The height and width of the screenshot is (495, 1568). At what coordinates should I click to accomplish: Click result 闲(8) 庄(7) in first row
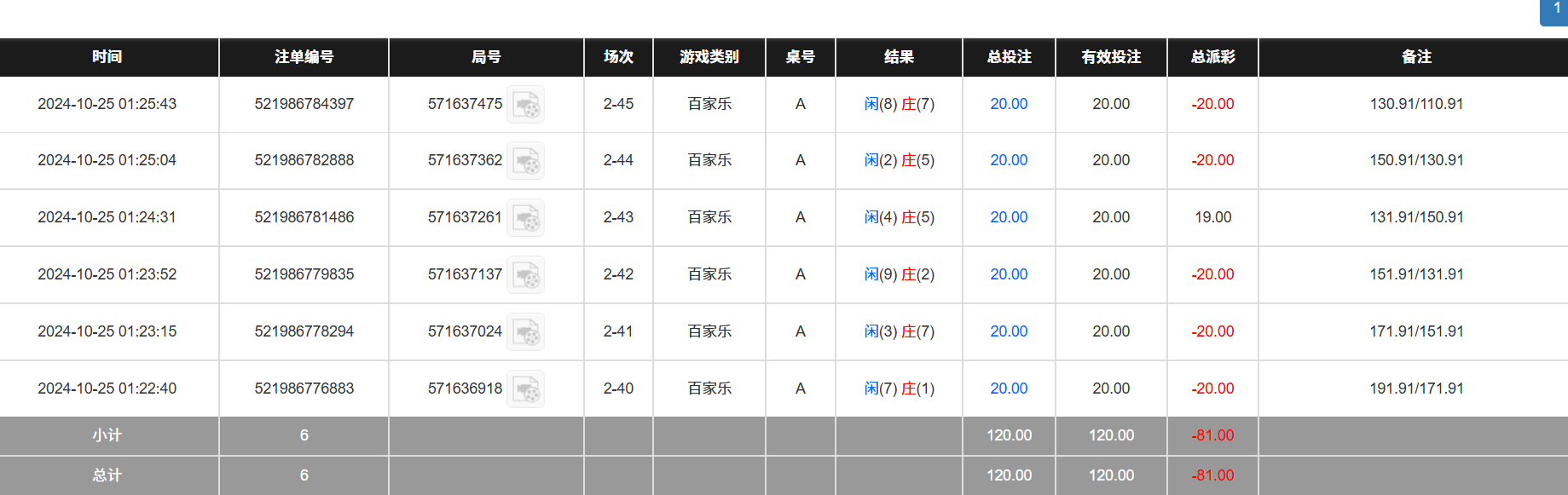pyautogui.click(x=899, y=104)
